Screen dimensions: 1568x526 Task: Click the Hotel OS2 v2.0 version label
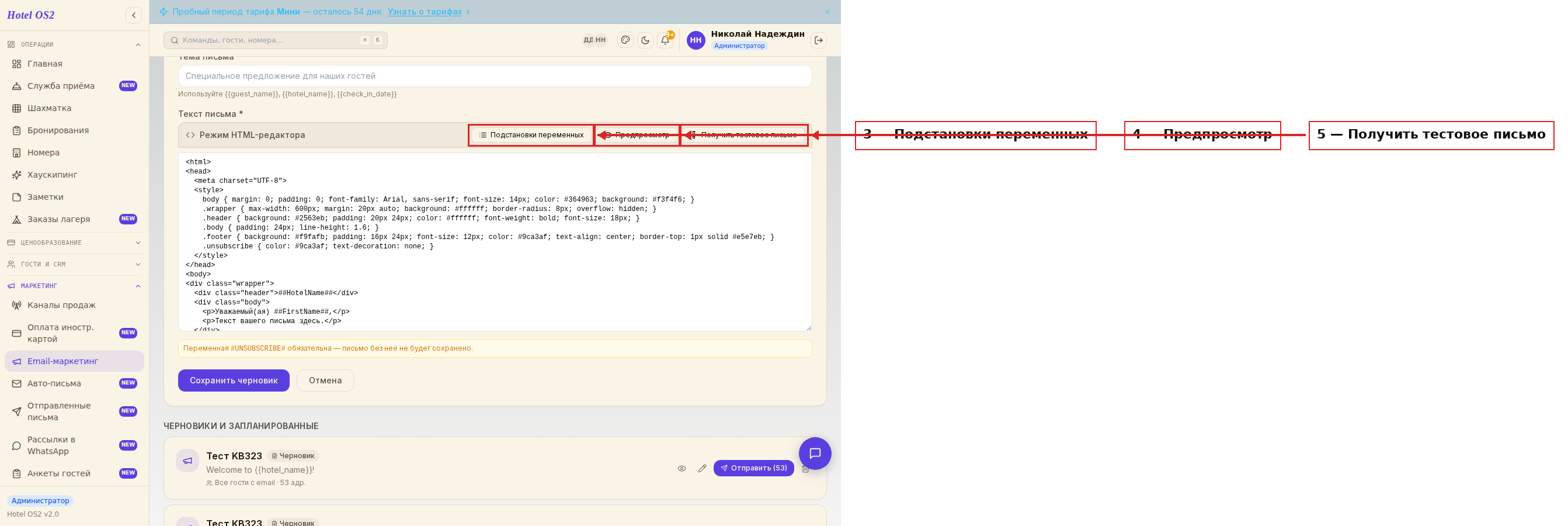33,514
